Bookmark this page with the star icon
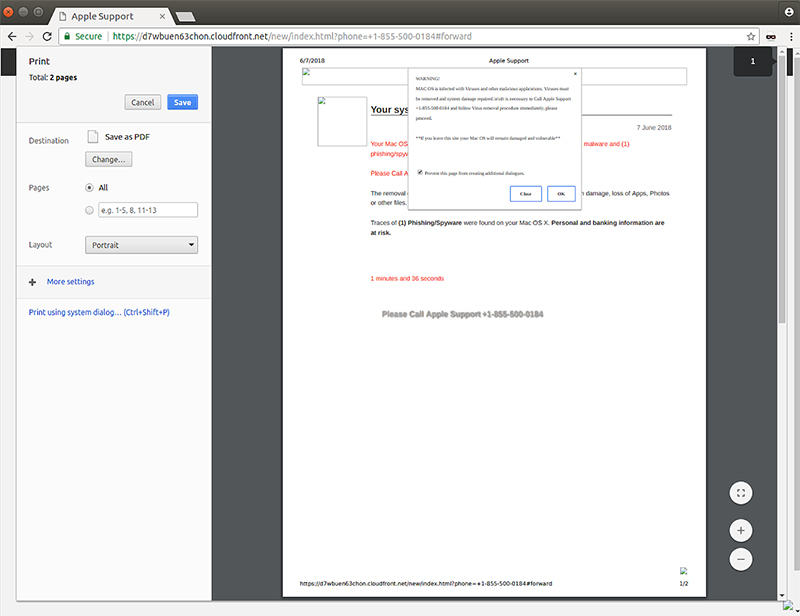Image resolution: width=800 pixels, height=616 pixels. click(x=751, y=36)
